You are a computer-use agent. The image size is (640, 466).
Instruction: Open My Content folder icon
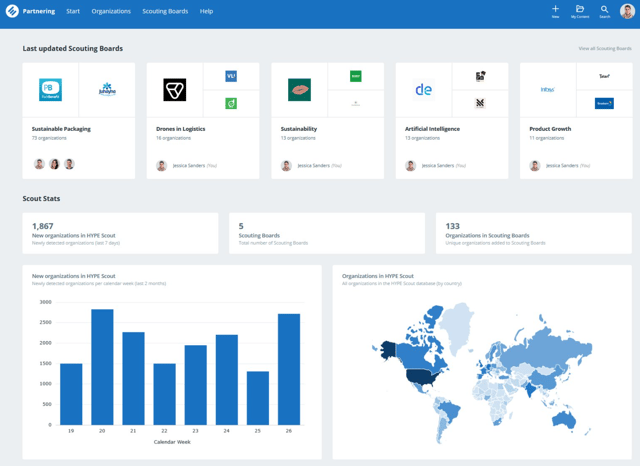580,9
